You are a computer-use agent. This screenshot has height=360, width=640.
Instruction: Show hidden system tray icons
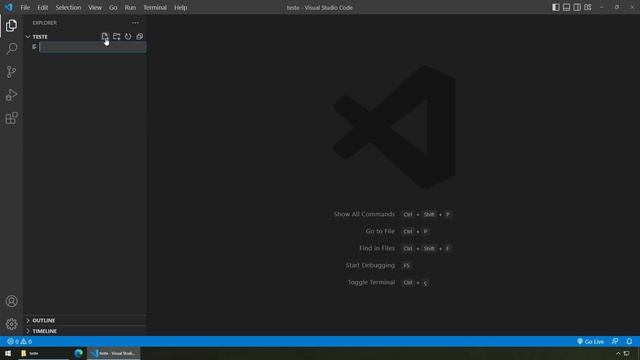point(618,353)
